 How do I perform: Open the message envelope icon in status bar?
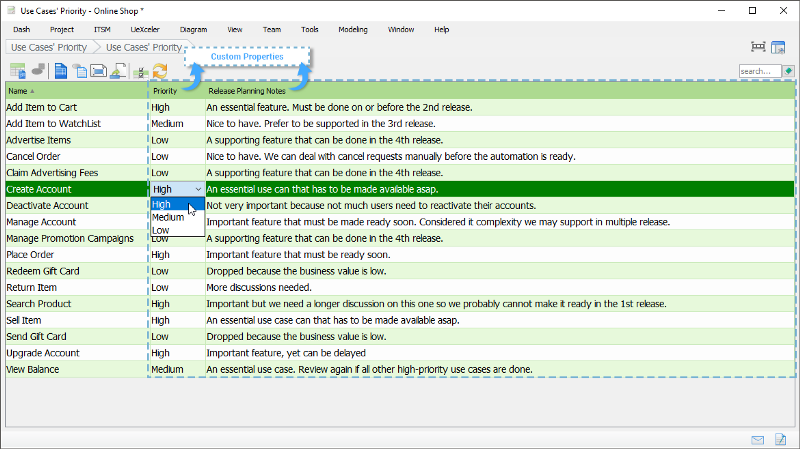(758, 439)
